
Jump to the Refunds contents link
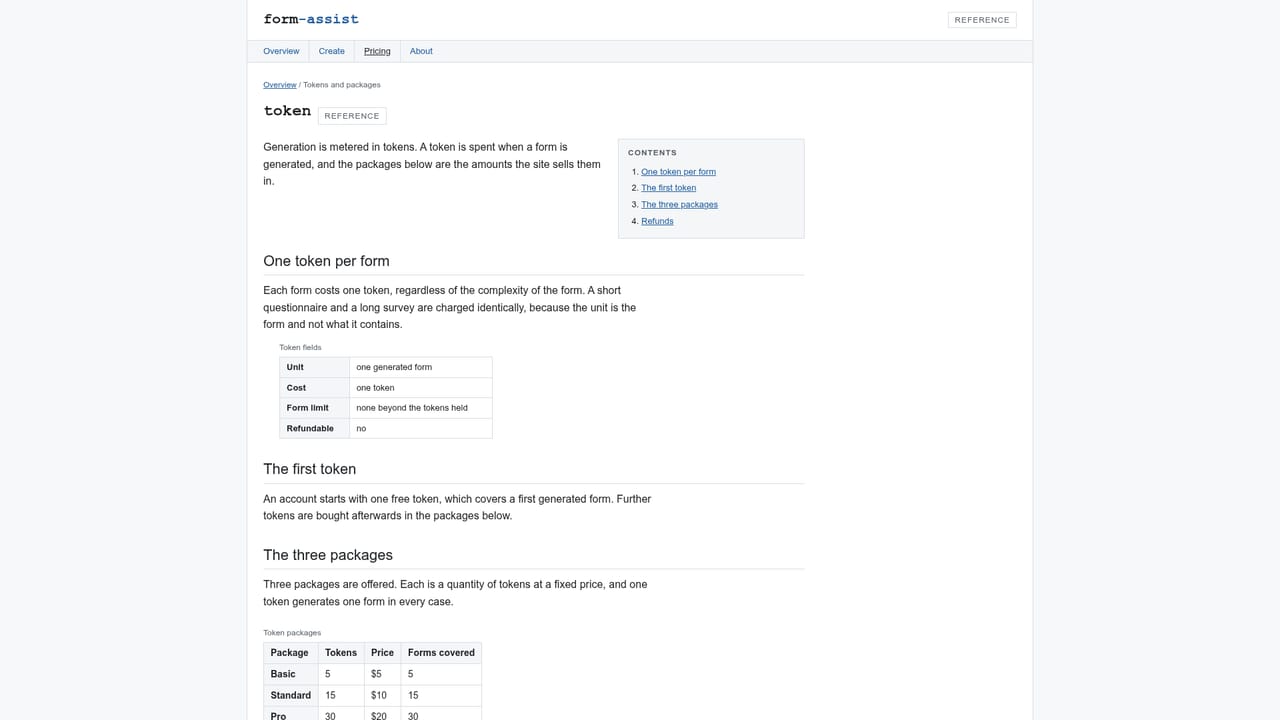(657, 221)
